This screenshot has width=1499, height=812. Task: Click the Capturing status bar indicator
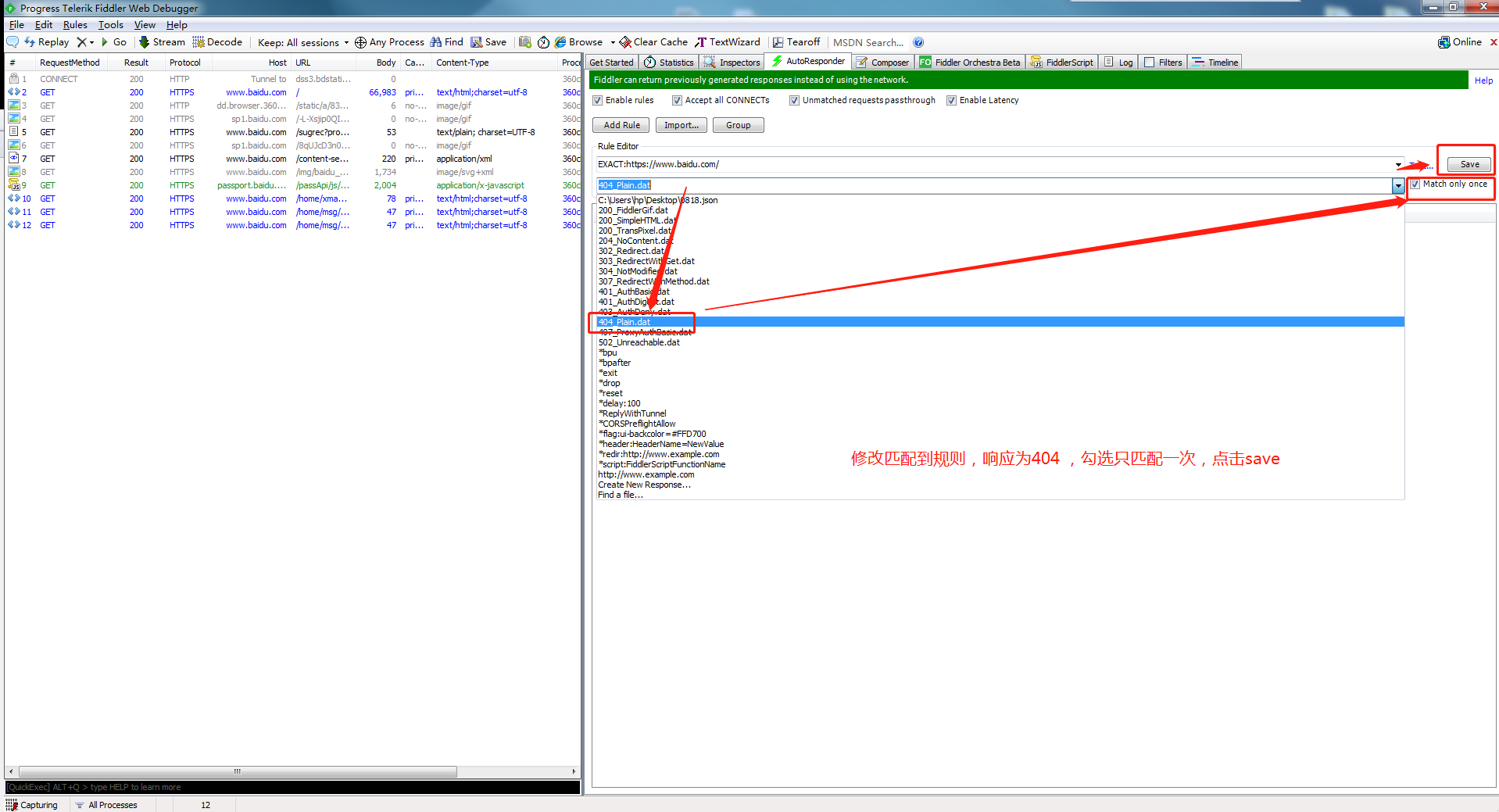click(33, 805)
